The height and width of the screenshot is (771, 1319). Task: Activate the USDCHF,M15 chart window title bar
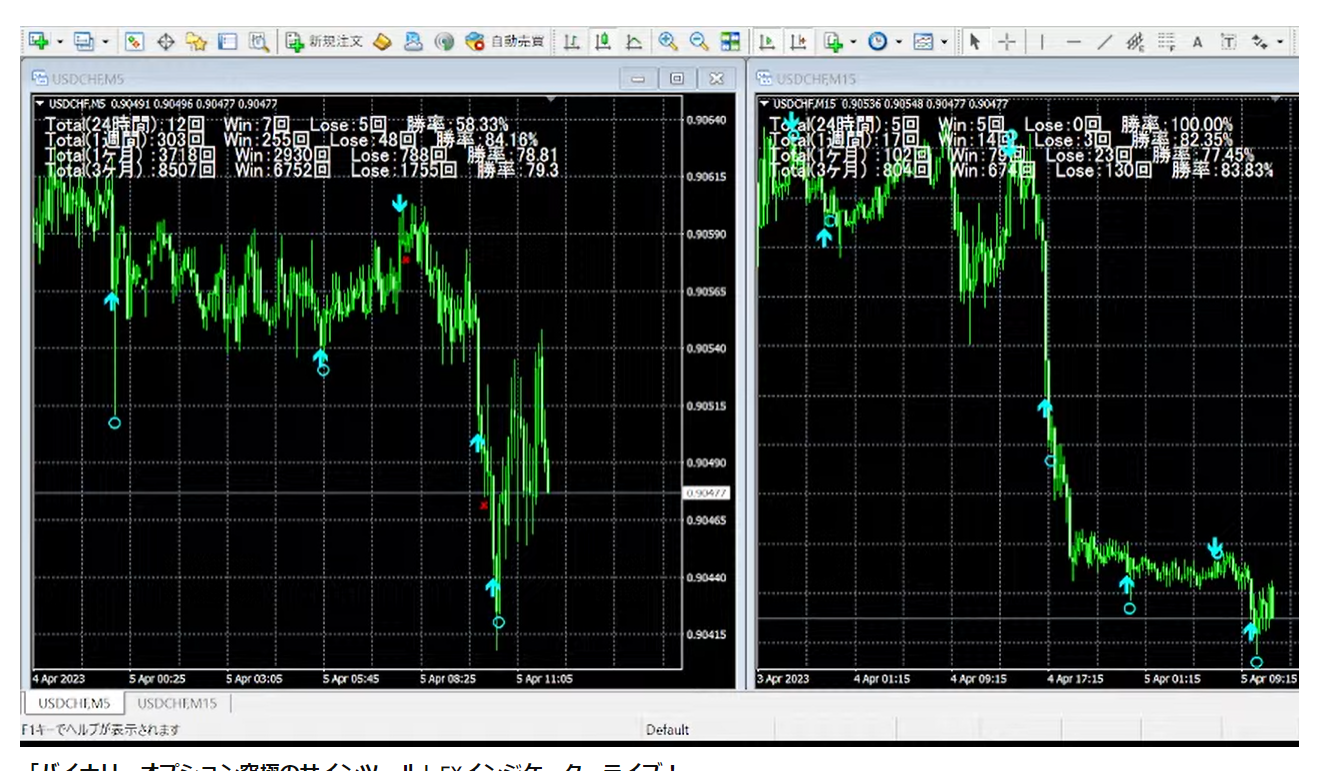tap(1025, 78)
